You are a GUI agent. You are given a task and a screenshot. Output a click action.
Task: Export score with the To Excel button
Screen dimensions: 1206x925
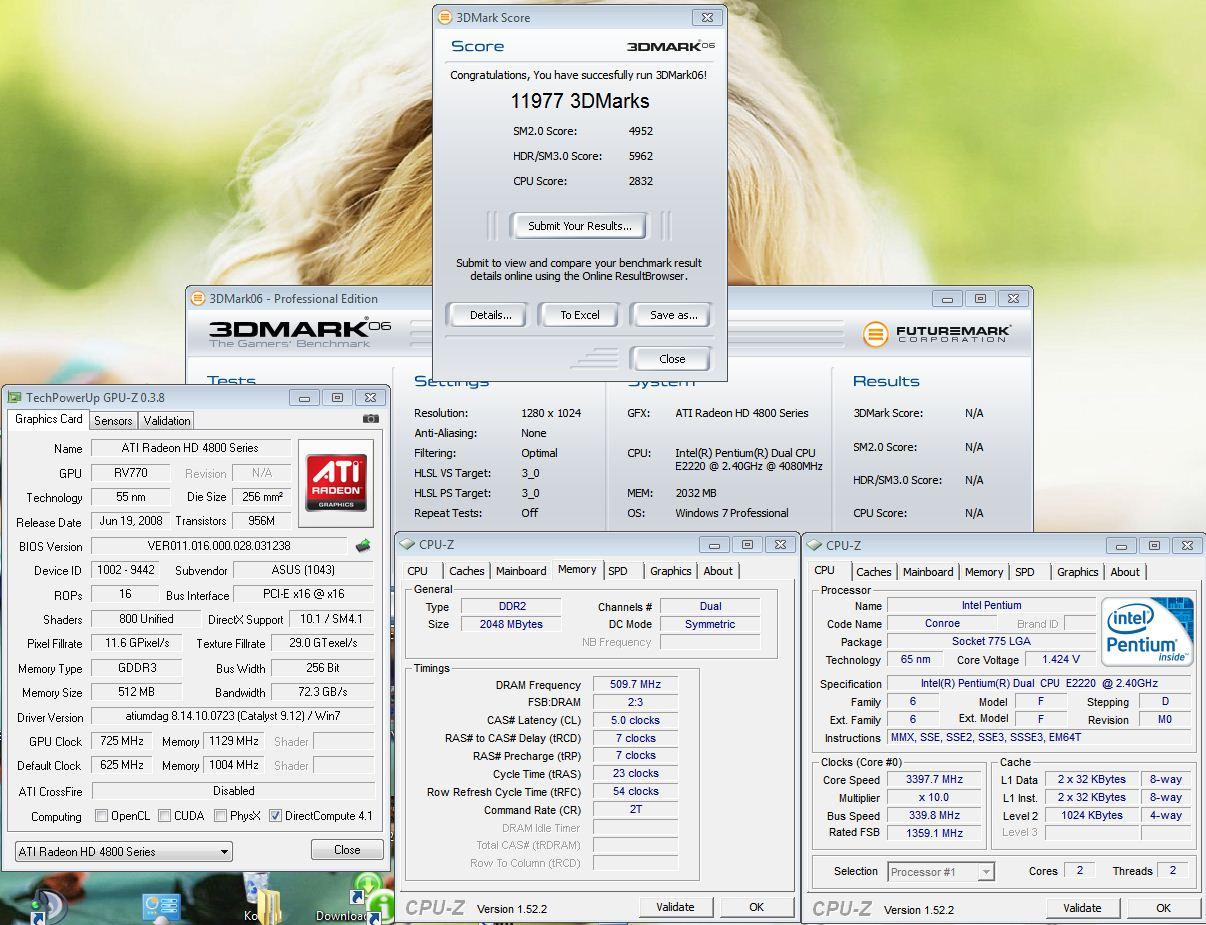pos(580,315)
